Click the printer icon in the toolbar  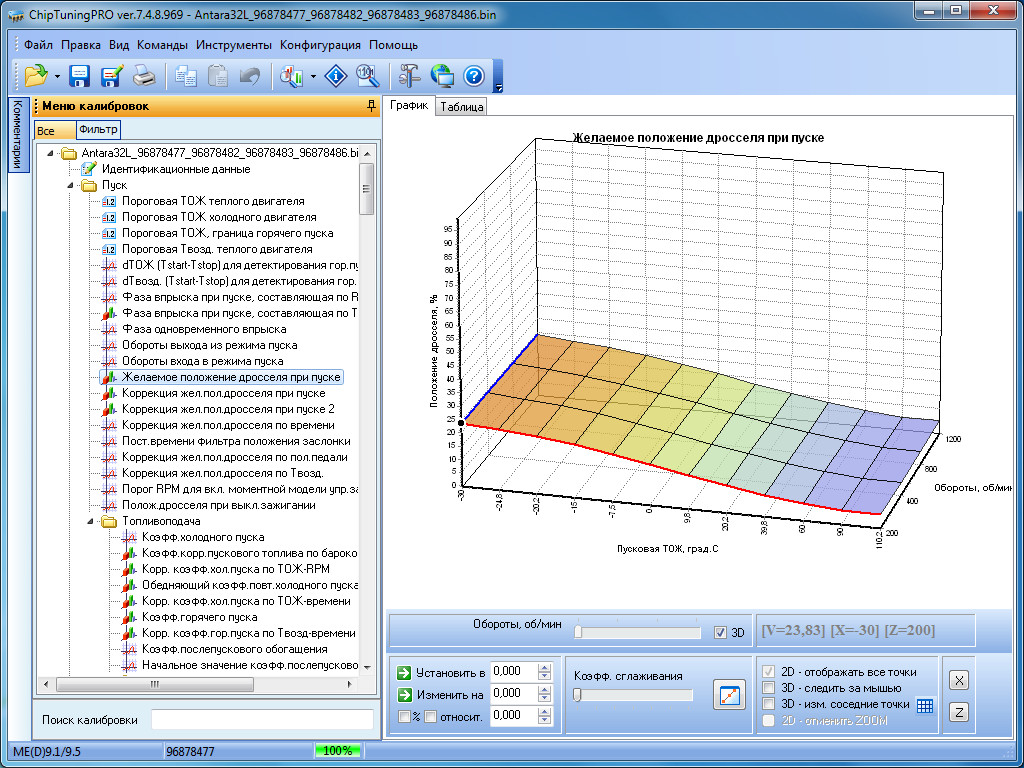(144, 76)
